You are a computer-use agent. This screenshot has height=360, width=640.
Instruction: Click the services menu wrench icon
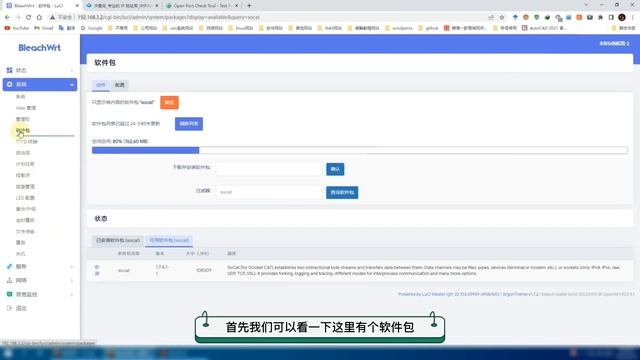coord(9,266)
